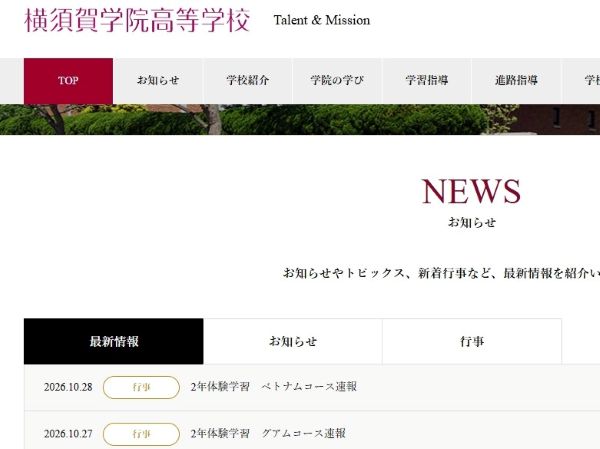The width and height of the screenshot is (600, 449).
Task: Navigate to 進路指導 menu item
Action: (x=516, y=81)
